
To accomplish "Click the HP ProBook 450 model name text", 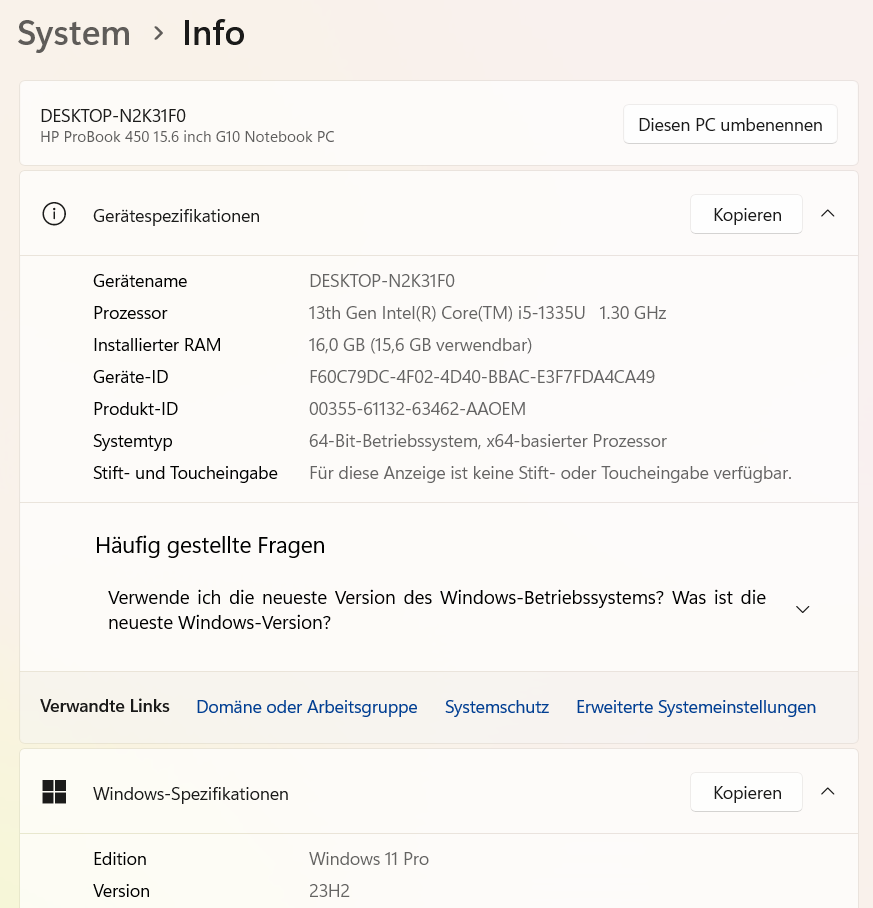I will click(x=187, y=137).
